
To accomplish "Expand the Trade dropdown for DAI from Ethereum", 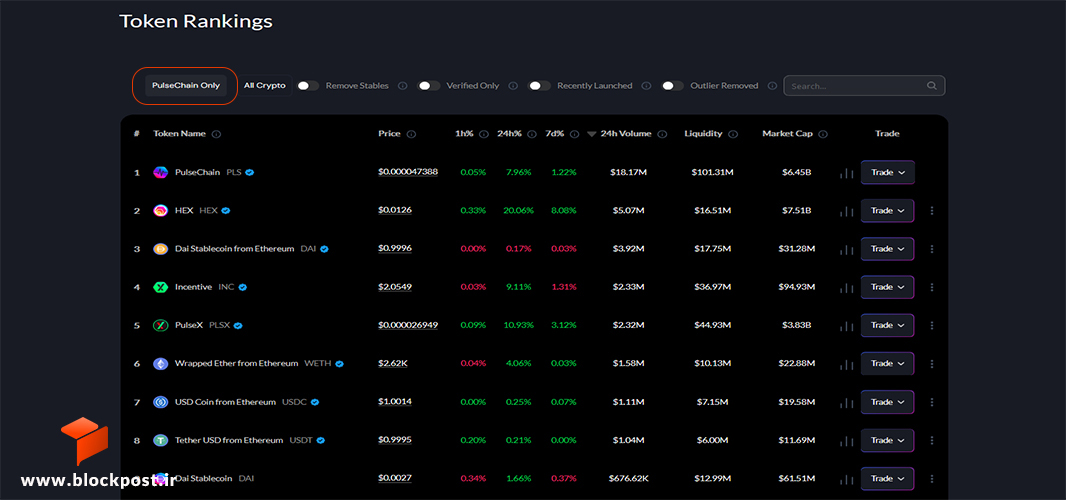I will point(888,249).
